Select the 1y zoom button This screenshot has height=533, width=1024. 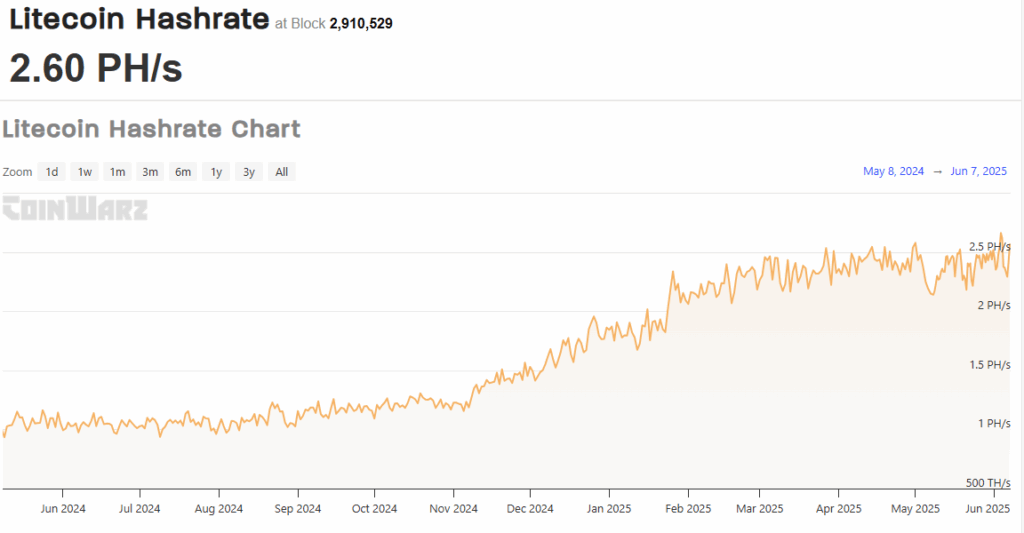[x=216, y=172]
